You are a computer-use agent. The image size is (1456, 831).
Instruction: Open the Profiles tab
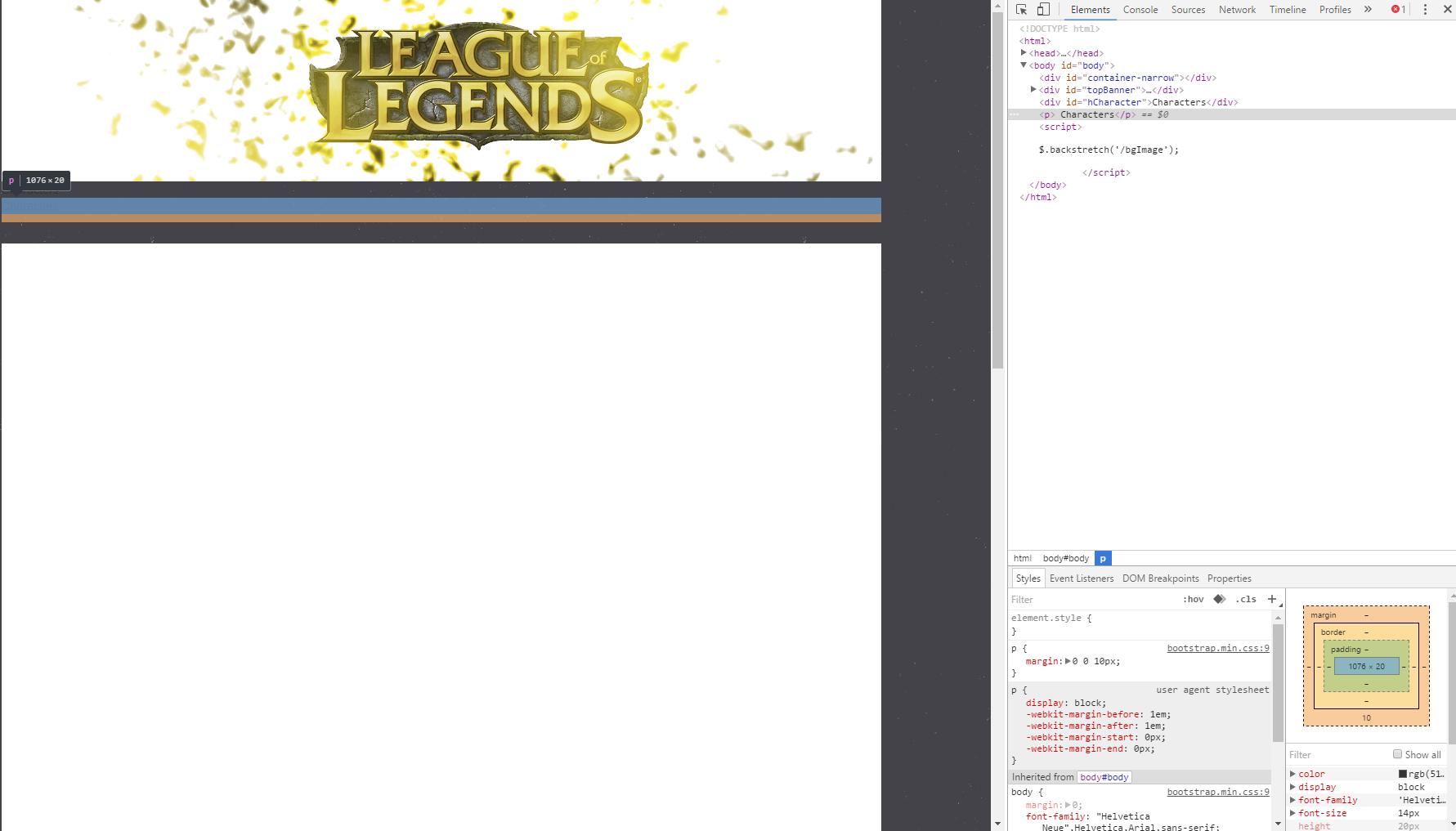pyautogui.click(x=1335, y=10)
